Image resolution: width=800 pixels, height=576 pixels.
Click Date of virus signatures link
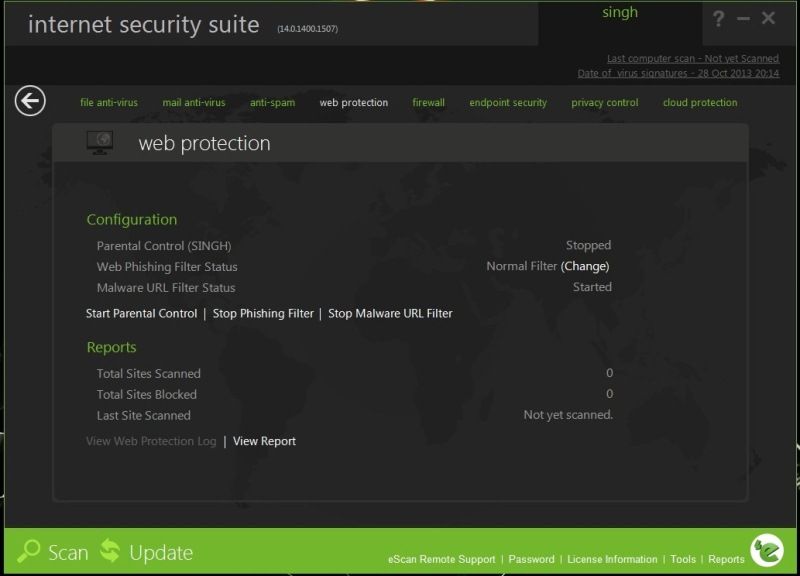tap(678, 73)
